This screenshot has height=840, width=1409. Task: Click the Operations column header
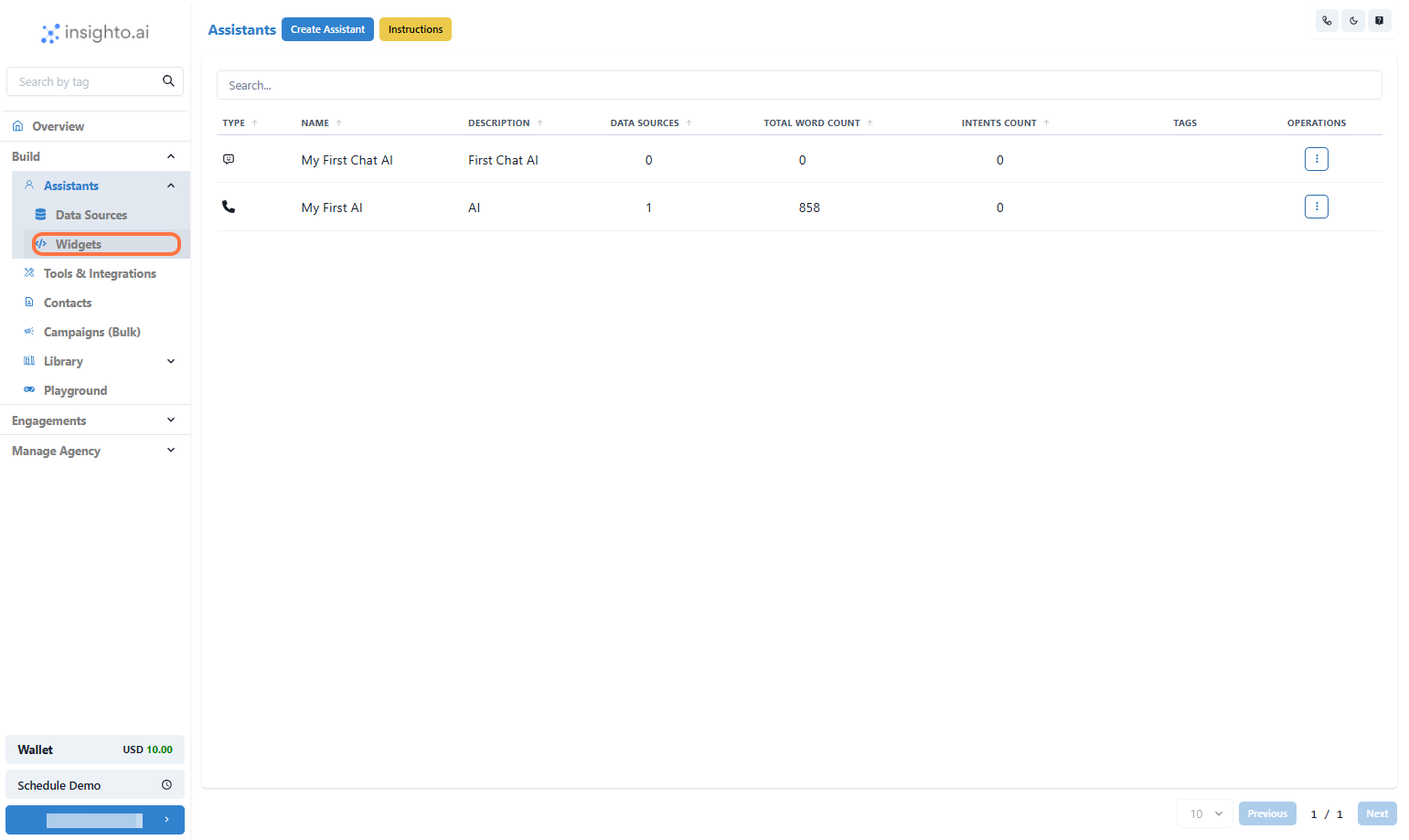[x=1317, y=122]
